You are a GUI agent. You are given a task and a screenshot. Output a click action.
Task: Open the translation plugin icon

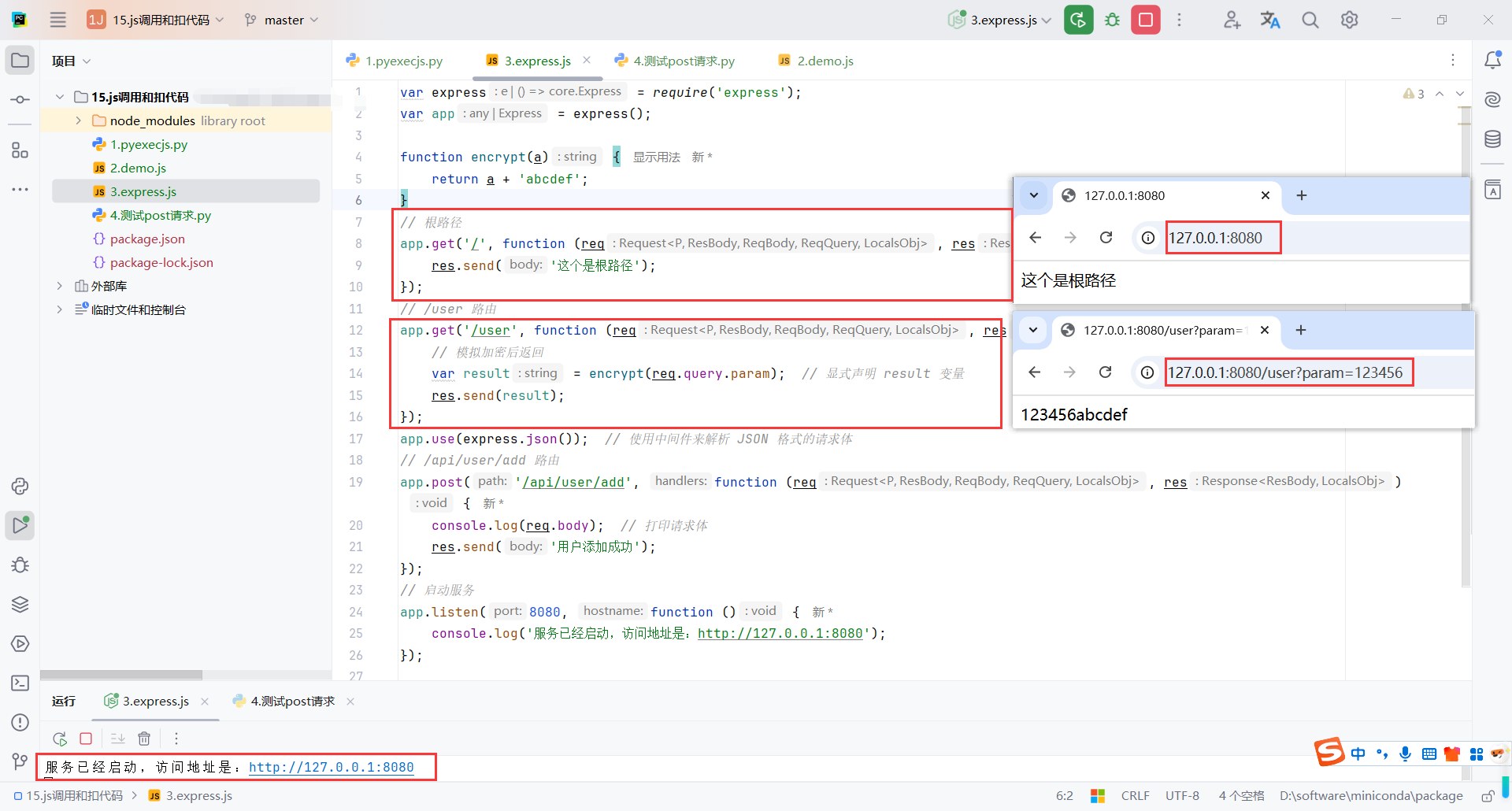point(1270,20)
